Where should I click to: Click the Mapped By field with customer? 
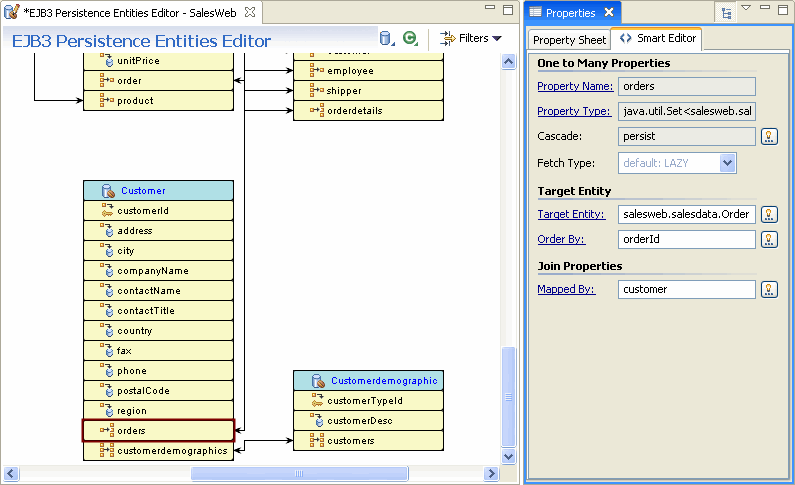pos(686,289)
